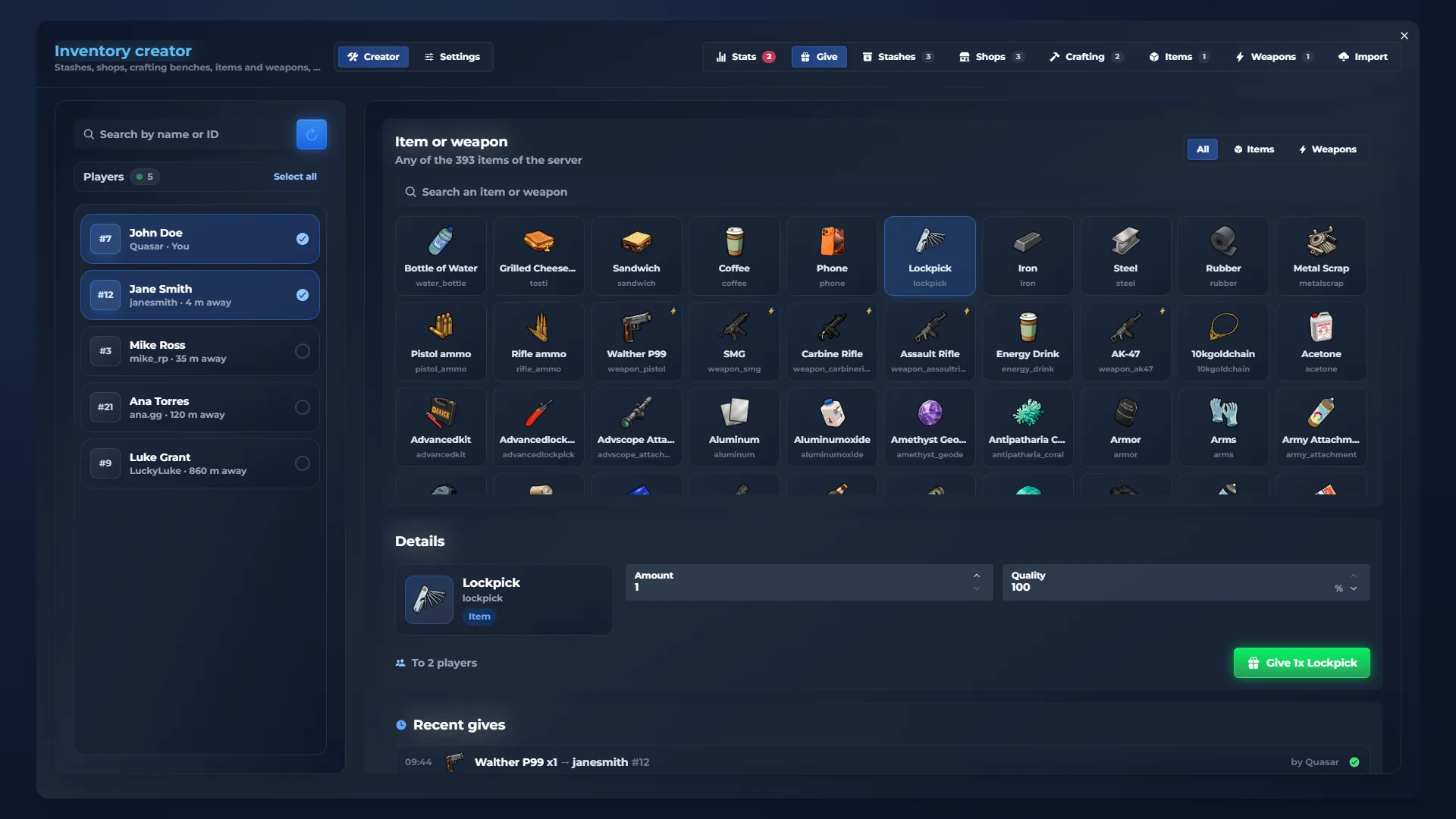The width and height of the screenshot is (1456, 819).
Task: Select the Energy Drink item
Action: tap(1028, 341)
